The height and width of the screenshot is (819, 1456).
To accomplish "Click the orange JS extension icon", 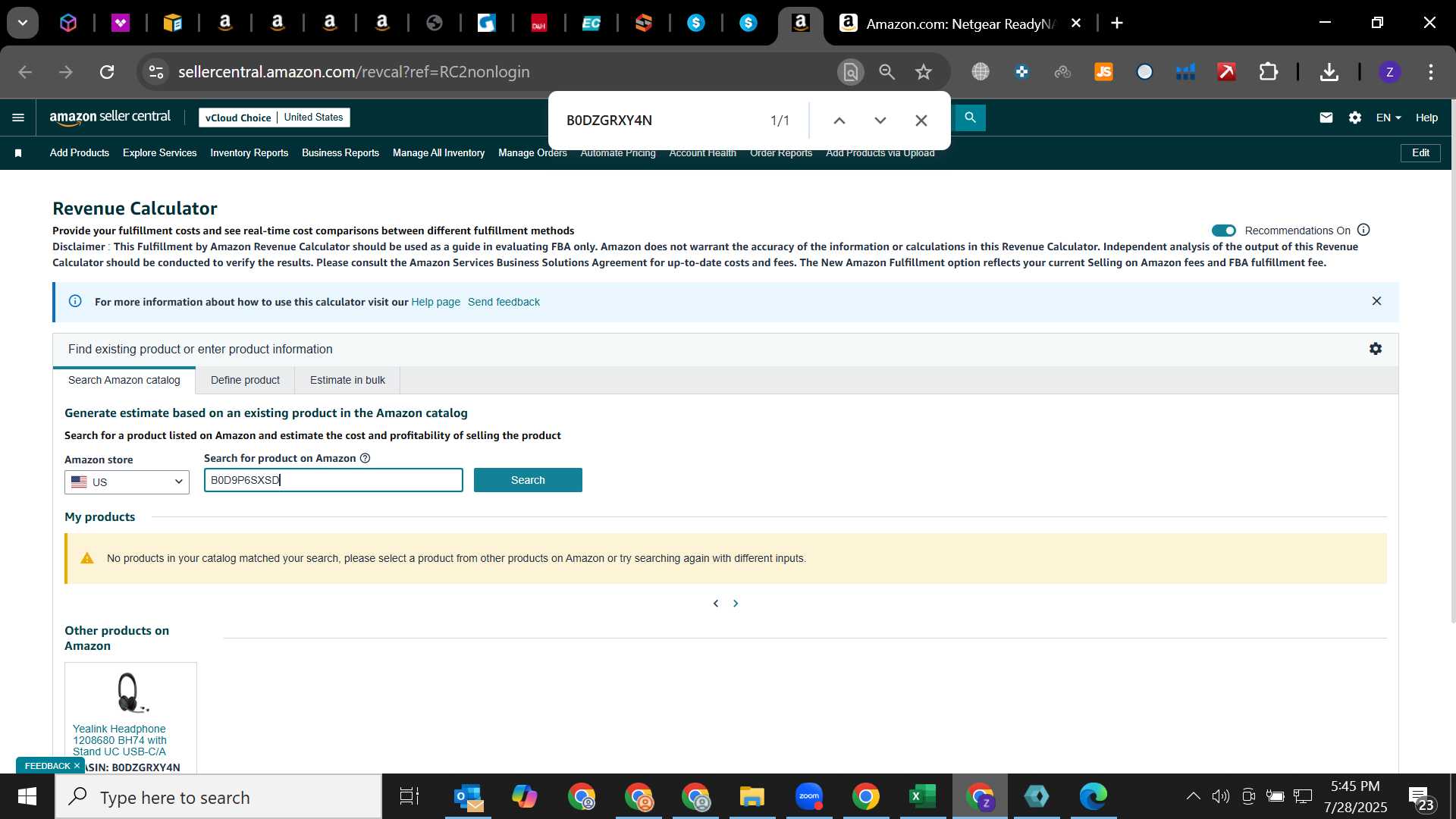I will click(x=1103, y=72).
